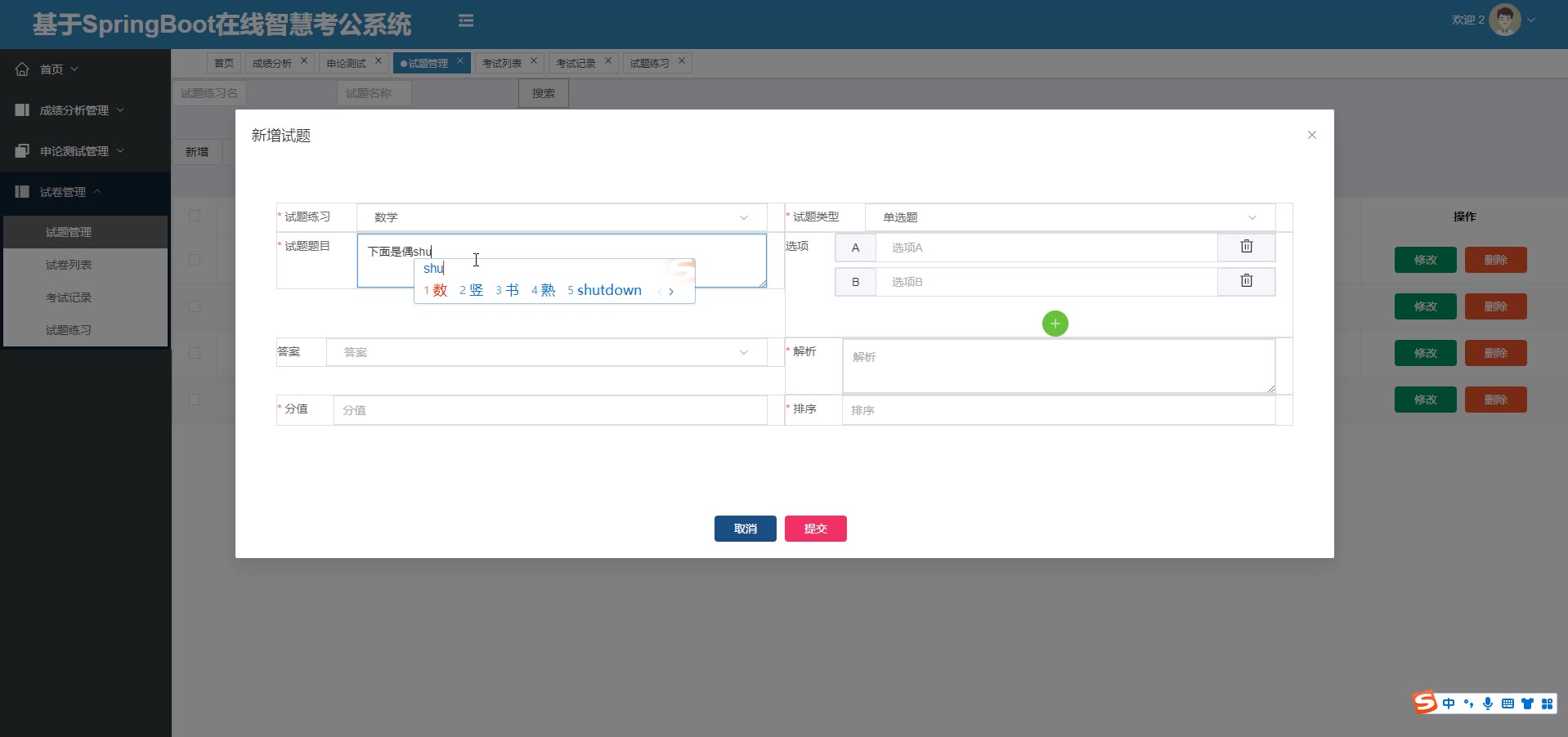
Task: Switch to the 考试列表 tab
Action: (502, 63)
